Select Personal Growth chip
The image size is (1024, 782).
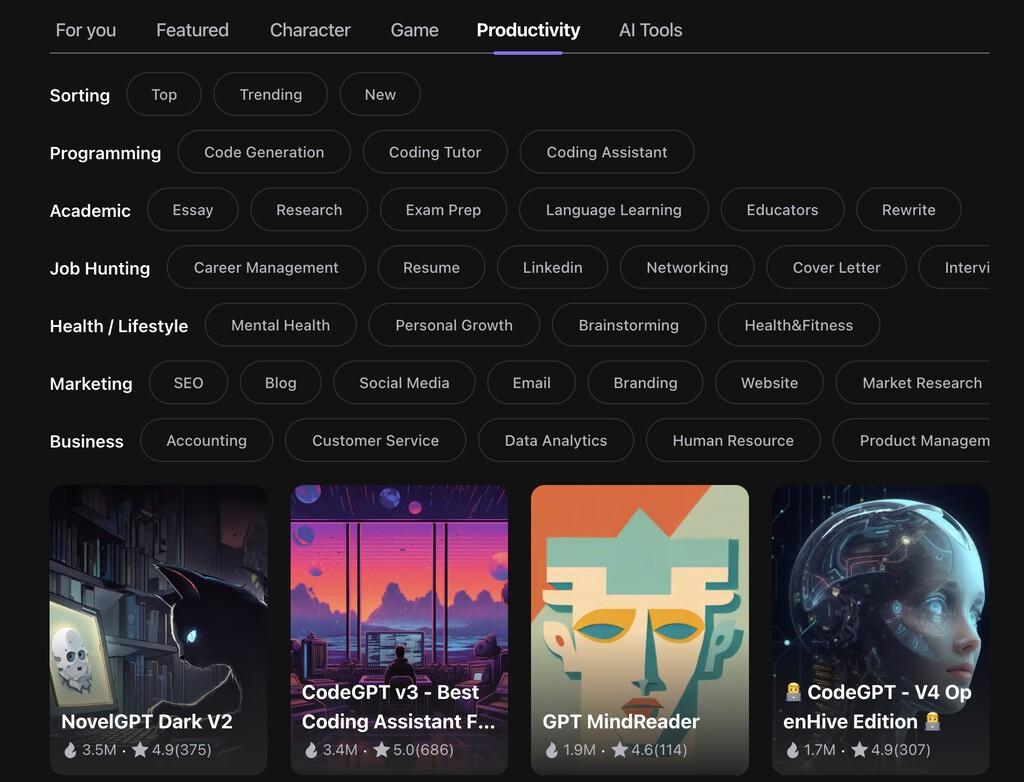coord(454,325)
